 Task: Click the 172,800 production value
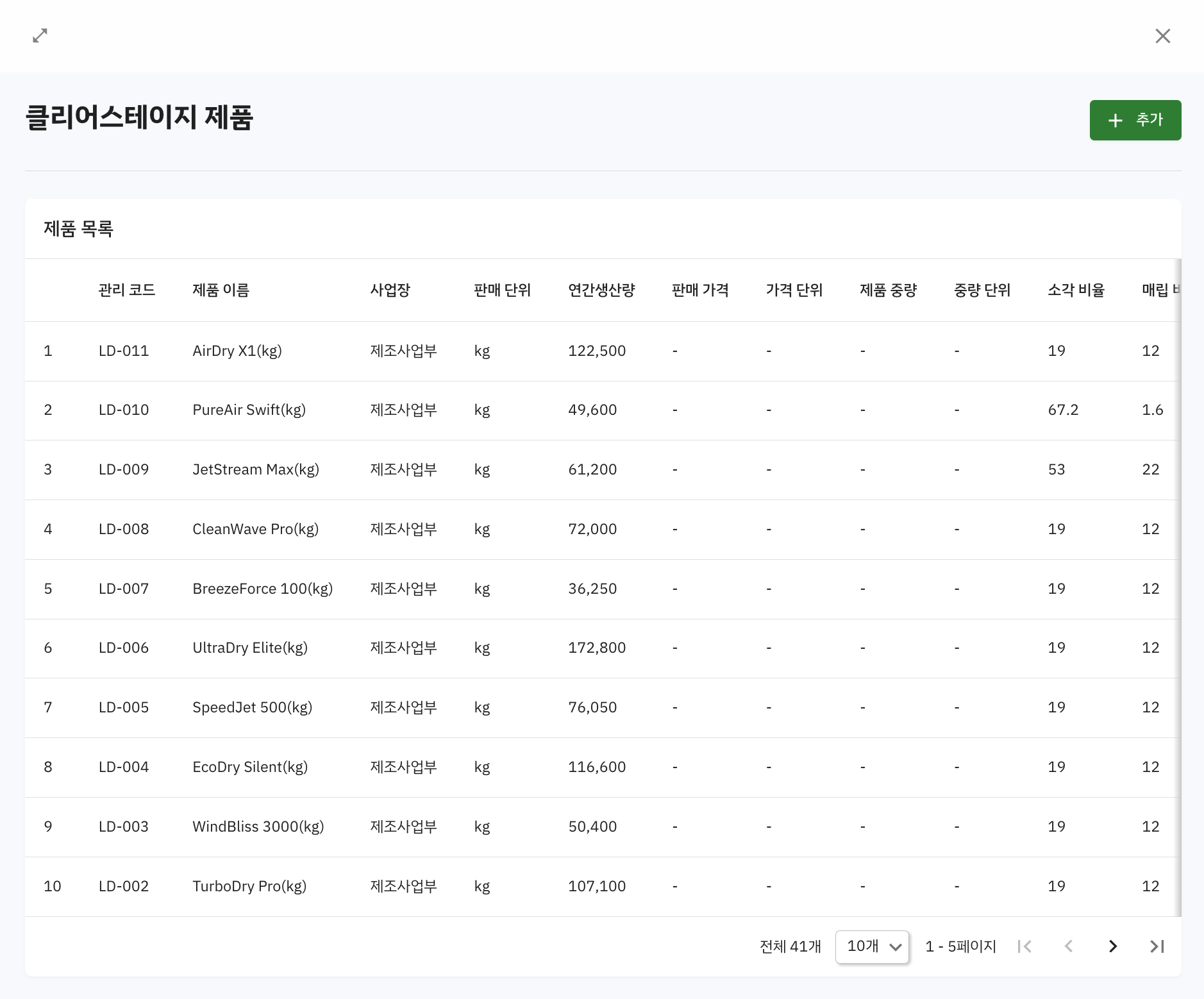point(597,648)
